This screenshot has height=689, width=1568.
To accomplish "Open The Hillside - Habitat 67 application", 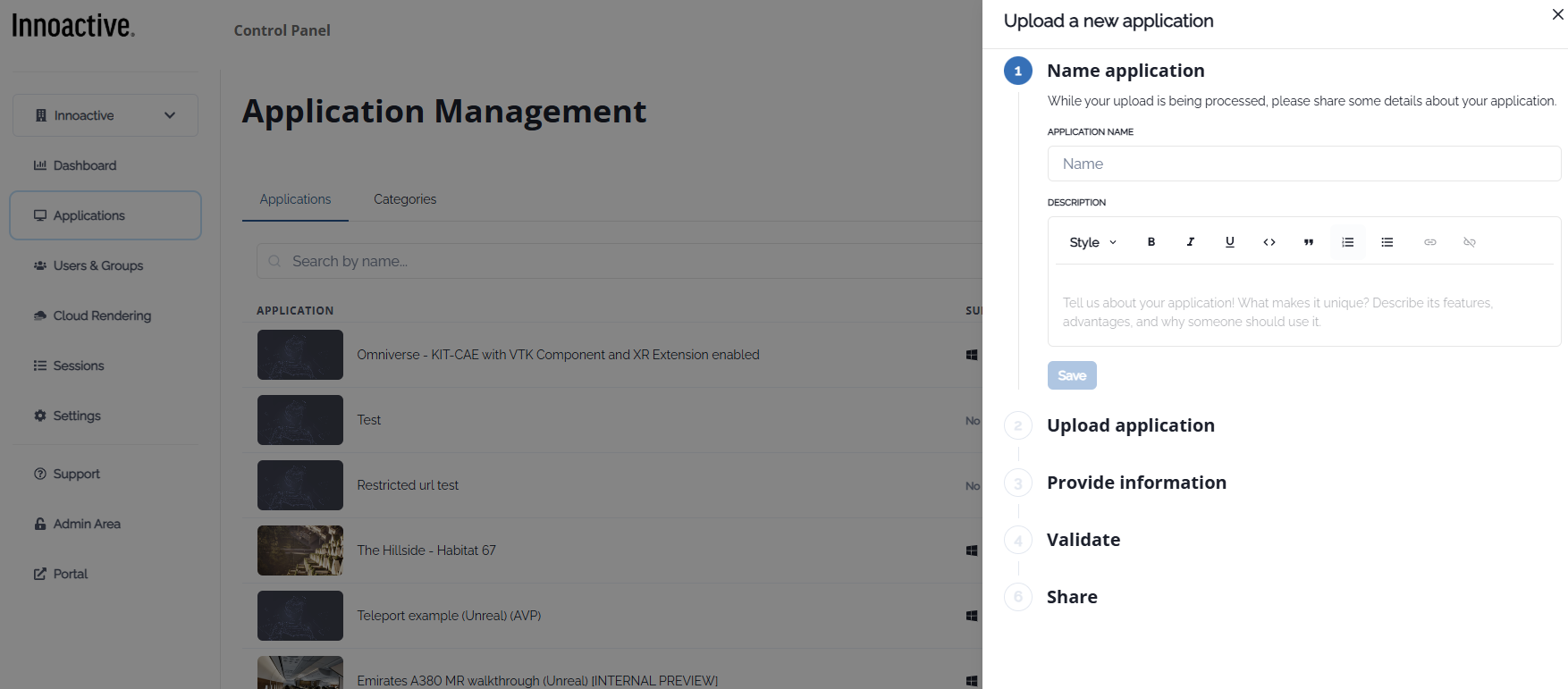I will coord(426,550).
